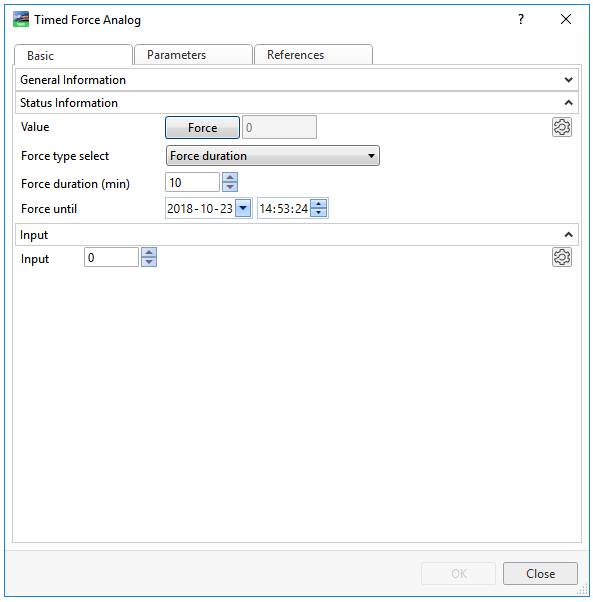The image size is (593, 602).
Task: Increase Force duration with up arrow
Action: pyautogui.click(x=230, y=177)
